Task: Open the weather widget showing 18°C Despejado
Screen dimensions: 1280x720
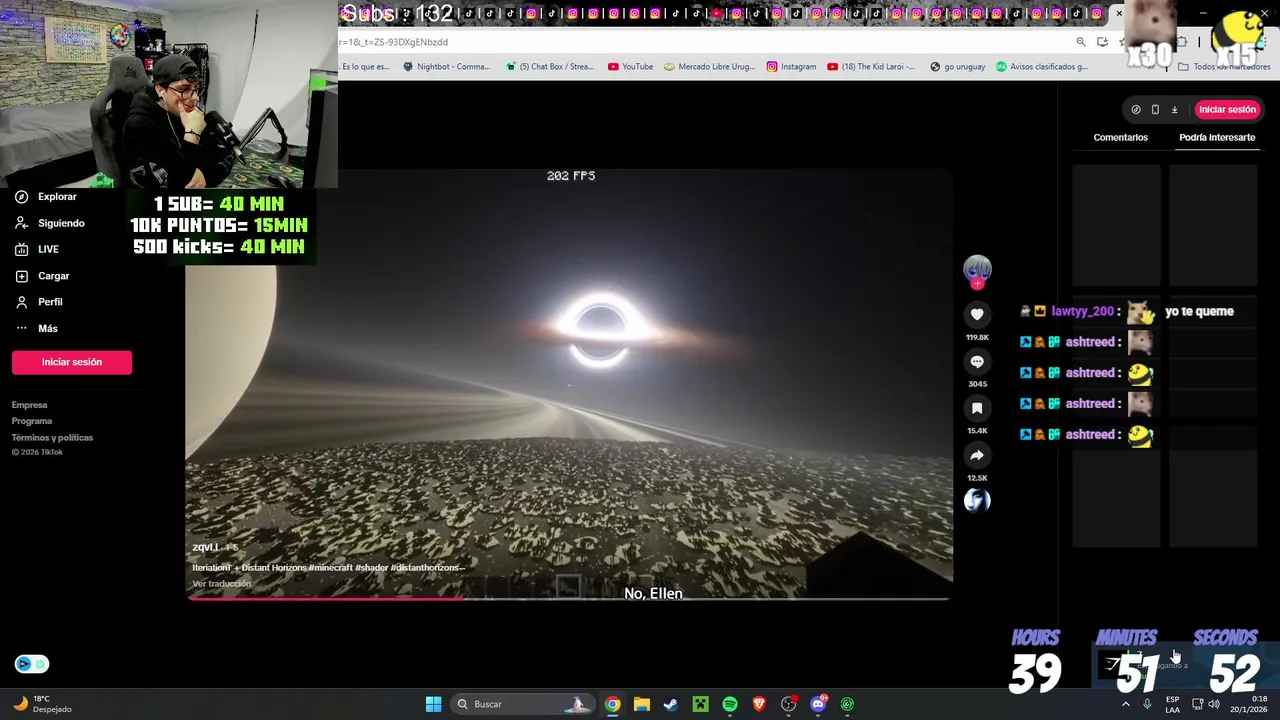Action: coord(42,704)
